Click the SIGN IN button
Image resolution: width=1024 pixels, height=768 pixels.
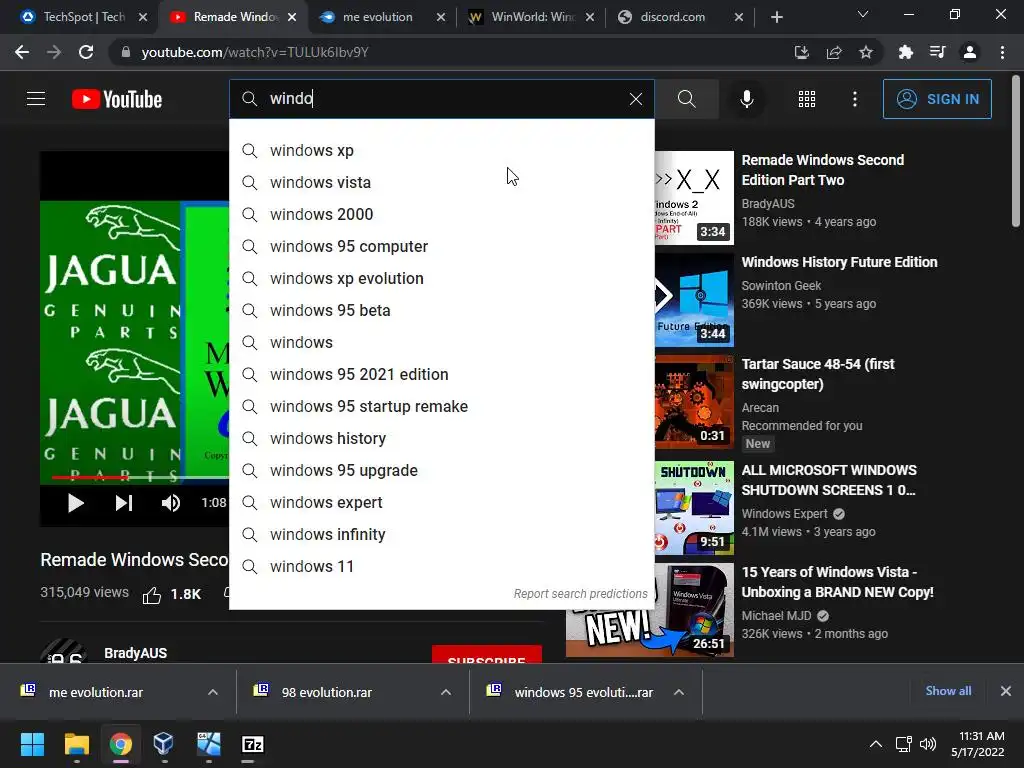click(937, 99)
